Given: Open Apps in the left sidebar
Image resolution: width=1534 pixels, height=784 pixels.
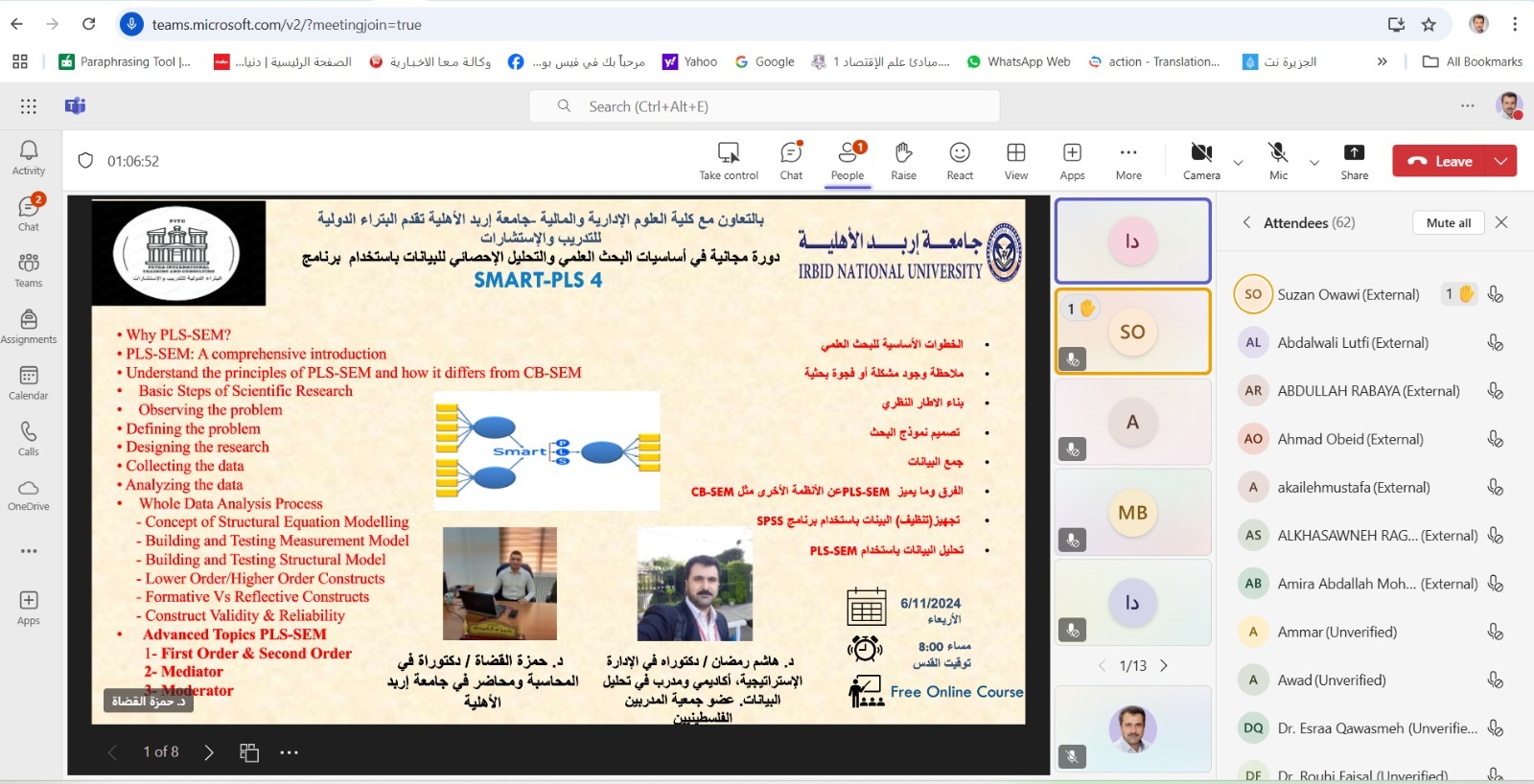Looking at the screenshot, I should pyautogui.click(x=29, y=608).
